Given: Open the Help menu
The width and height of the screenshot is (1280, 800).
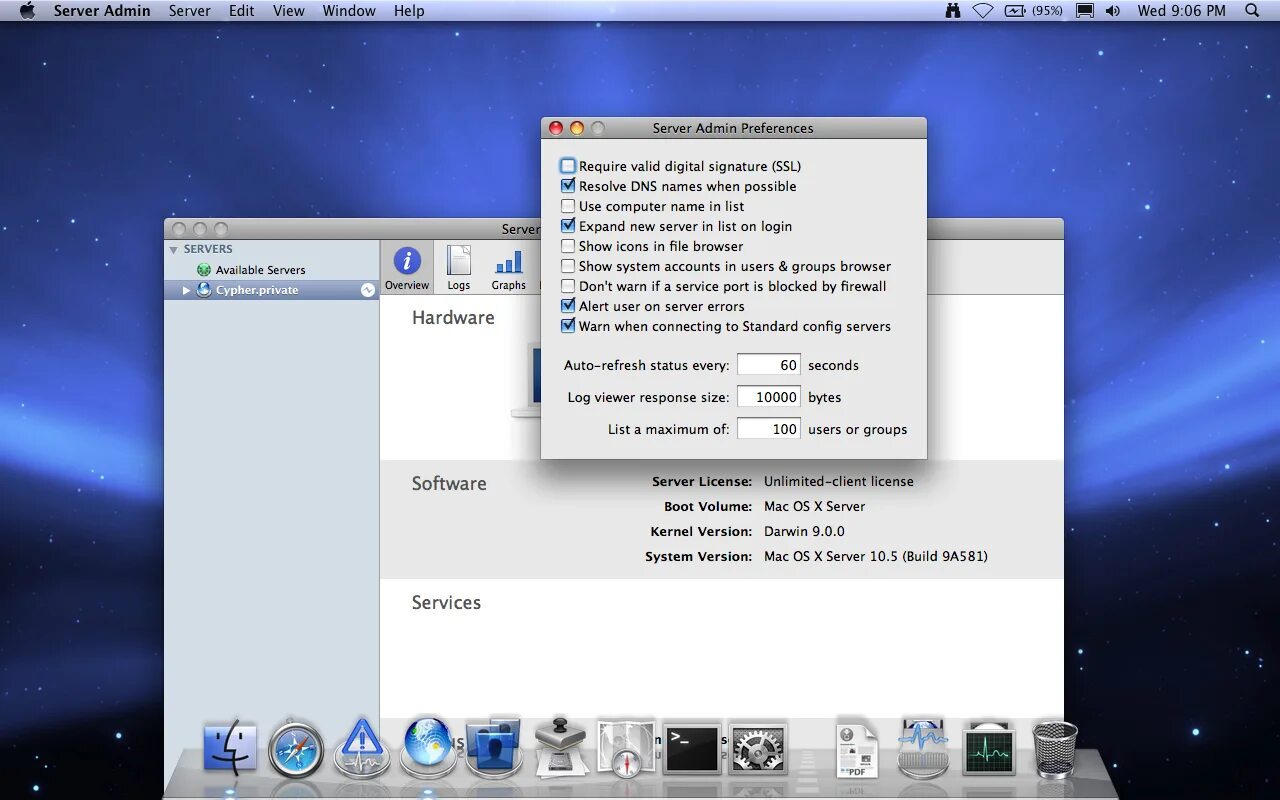Looking at the screenshot, I should click(409, 11).
